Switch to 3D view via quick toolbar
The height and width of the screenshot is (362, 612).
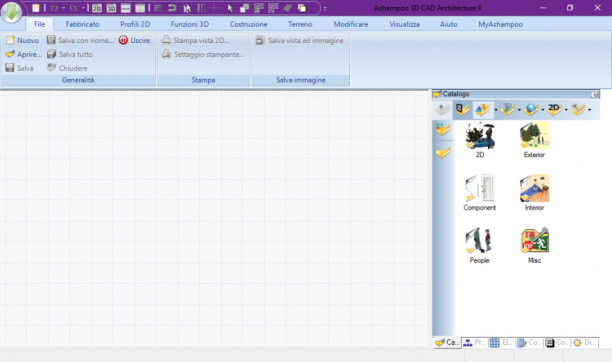point(111,8)
